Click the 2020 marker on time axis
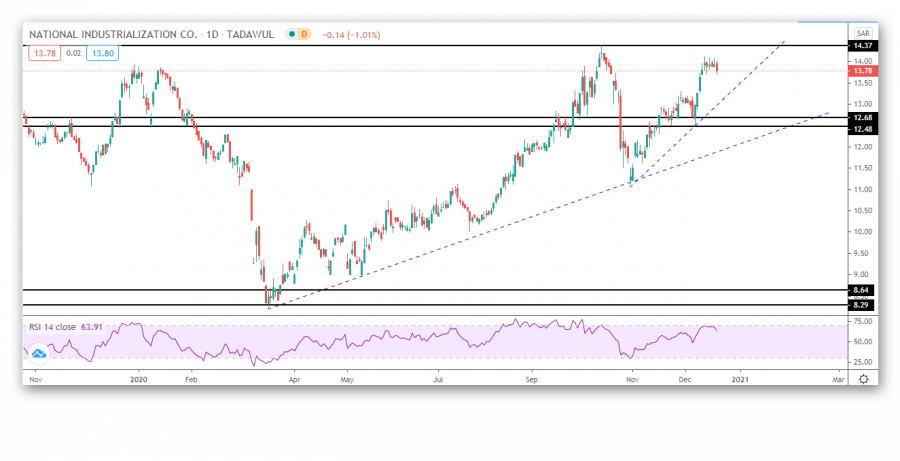The image size is (900, 461). pos(138,380)
